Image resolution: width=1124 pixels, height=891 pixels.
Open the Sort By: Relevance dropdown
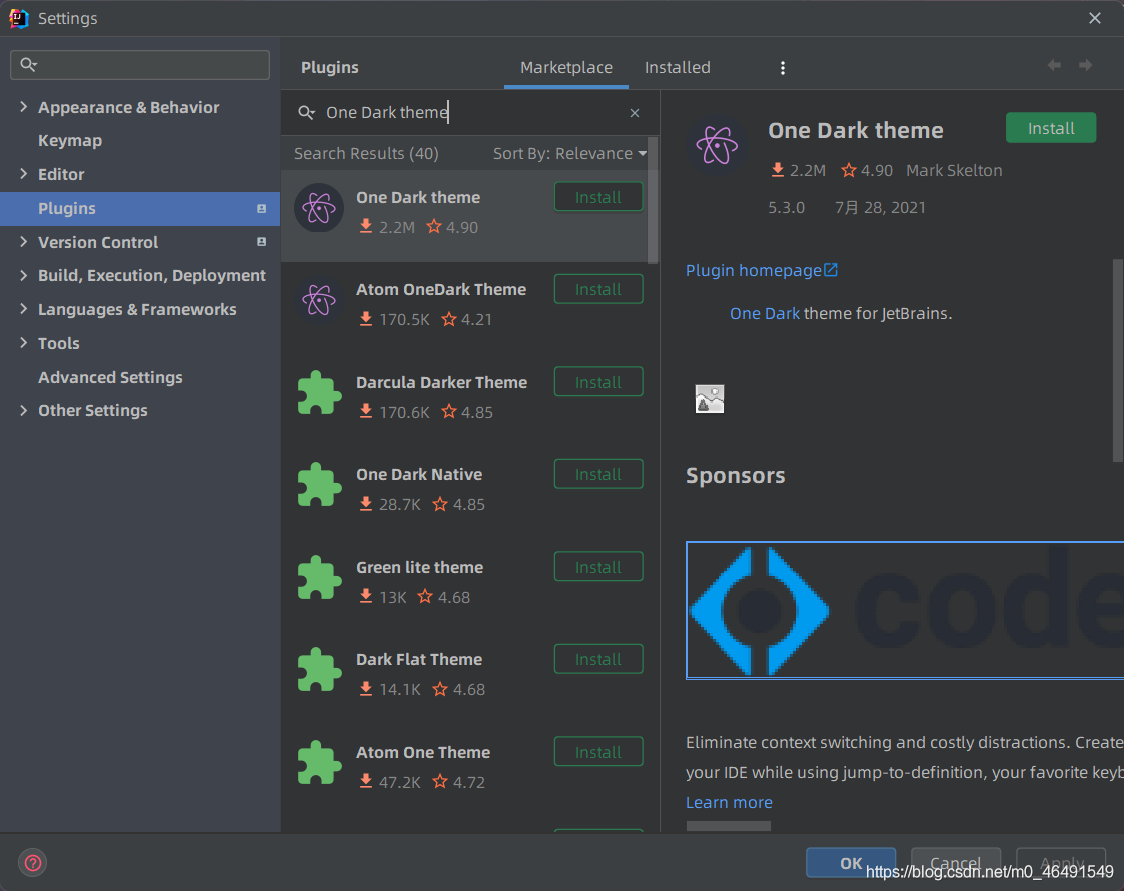(x=570, y=153)
